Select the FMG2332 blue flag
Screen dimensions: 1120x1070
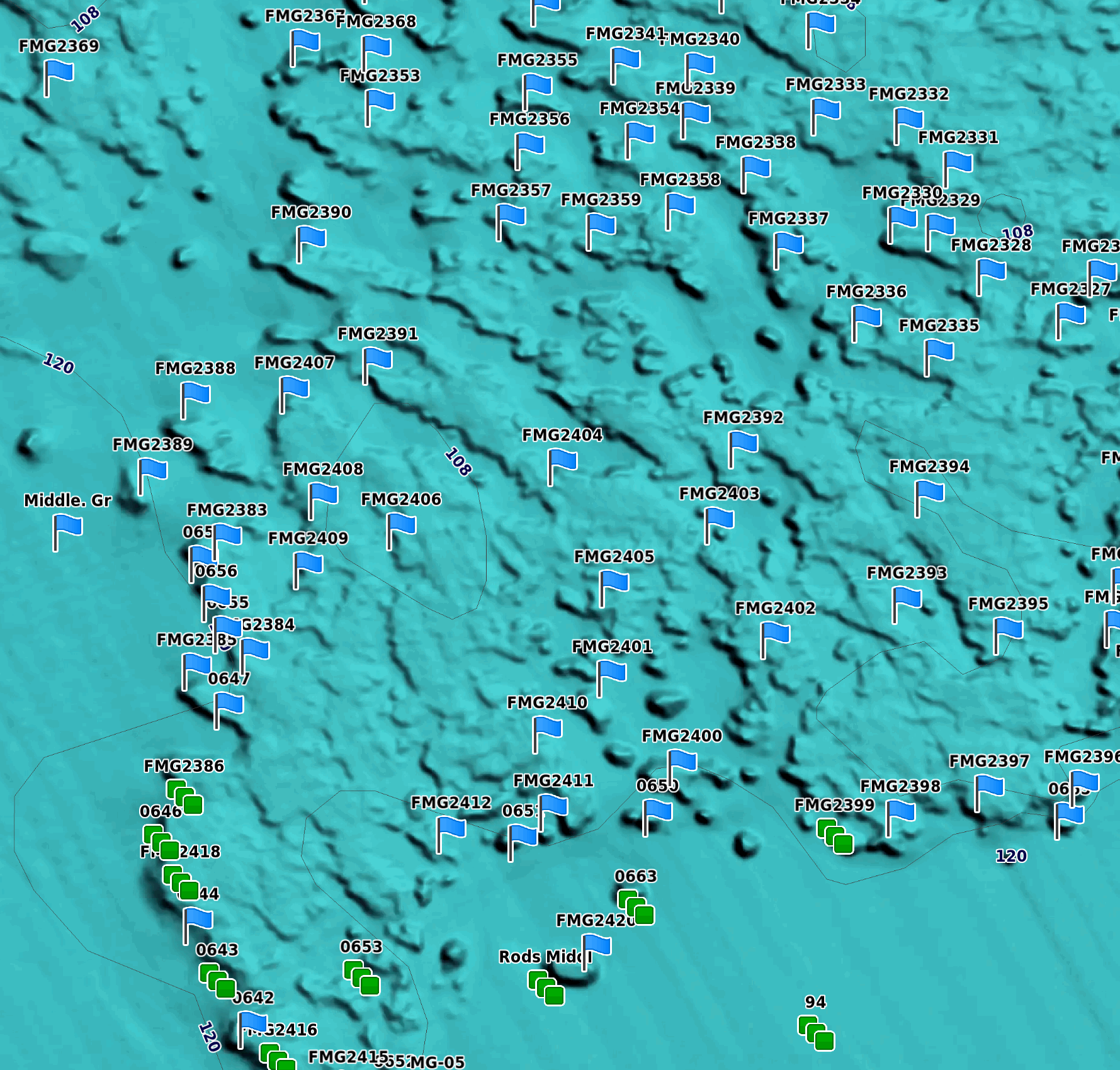tap(908, 125)
